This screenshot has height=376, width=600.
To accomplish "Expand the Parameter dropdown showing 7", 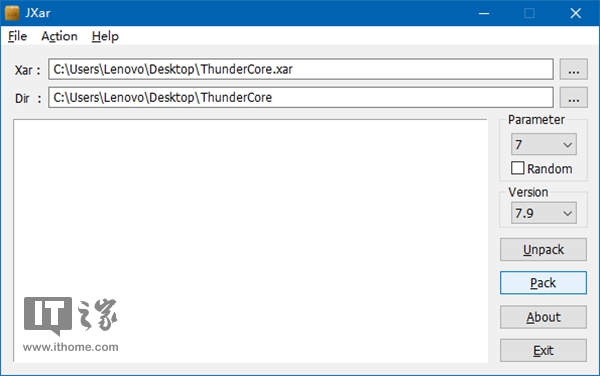I will tap(544, 144).
